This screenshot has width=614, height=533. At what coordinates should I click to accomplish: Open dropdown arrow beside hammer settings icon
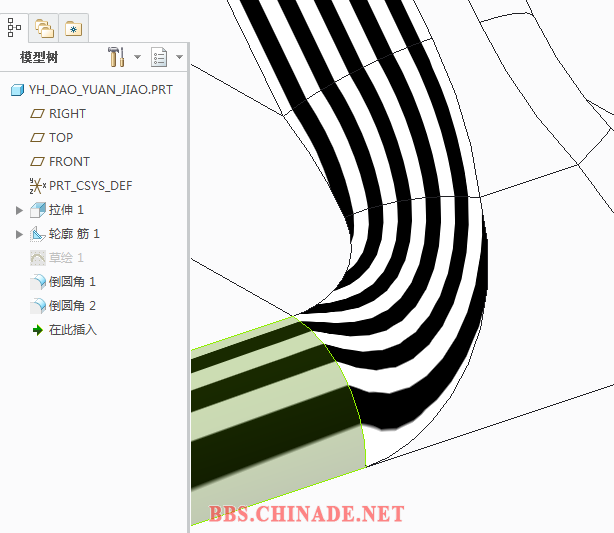click(x=137, y=57)
